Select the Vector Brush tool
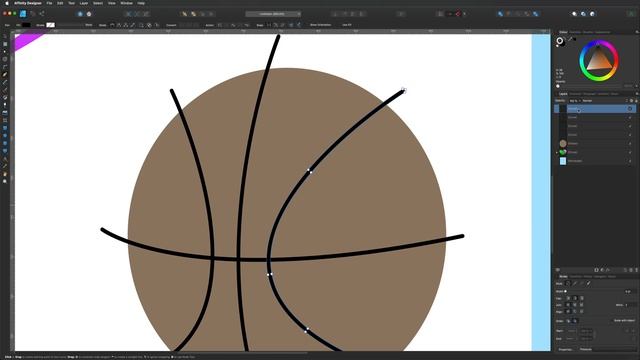The height and width of the screenshot is (360, 640). click(5, 89)
